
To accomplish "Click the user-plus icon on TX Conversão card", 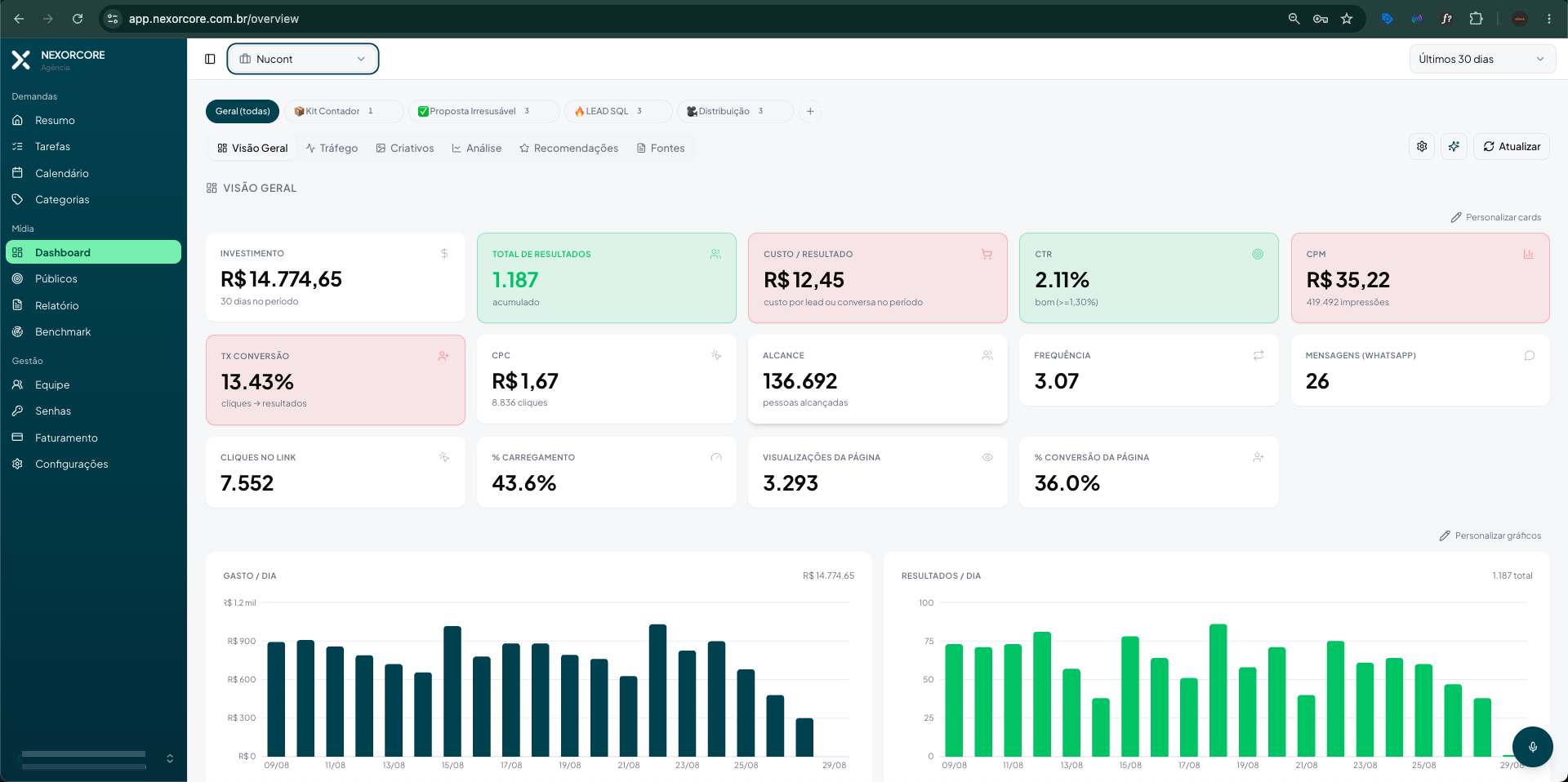I will (x=443, y=356).
